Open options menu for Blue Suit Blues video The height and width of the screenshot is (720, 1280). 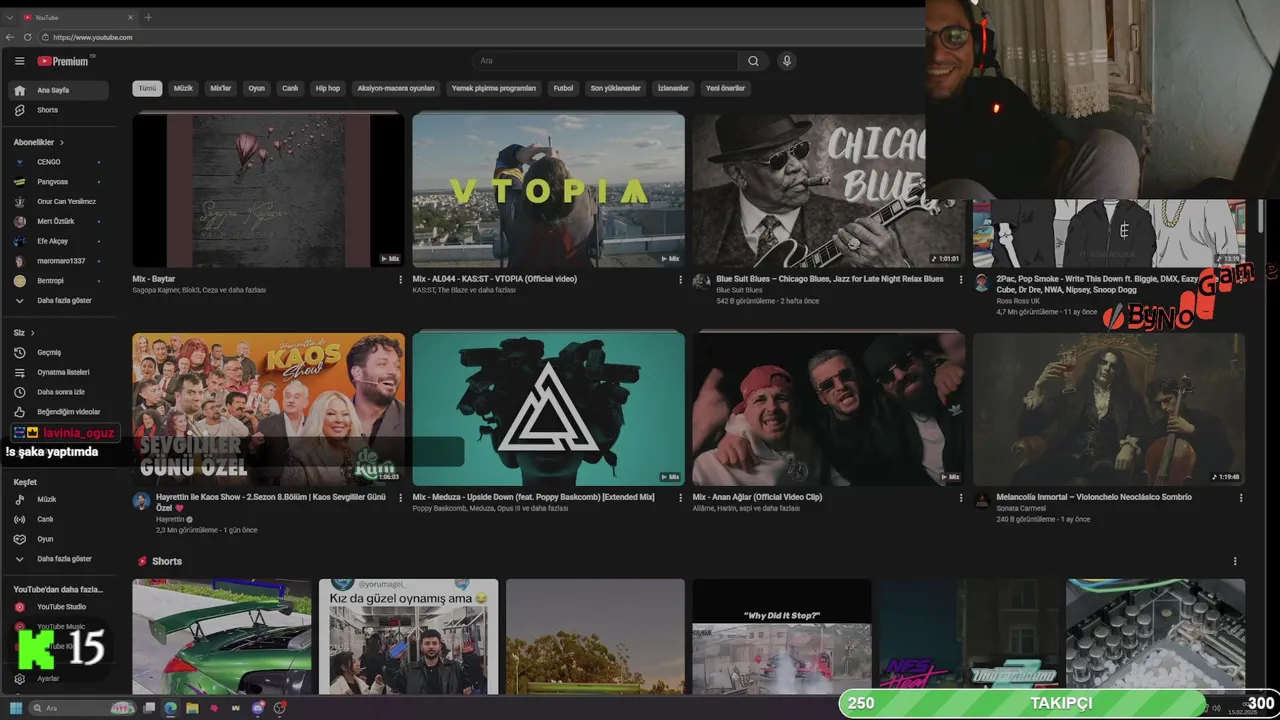(961, 280)
